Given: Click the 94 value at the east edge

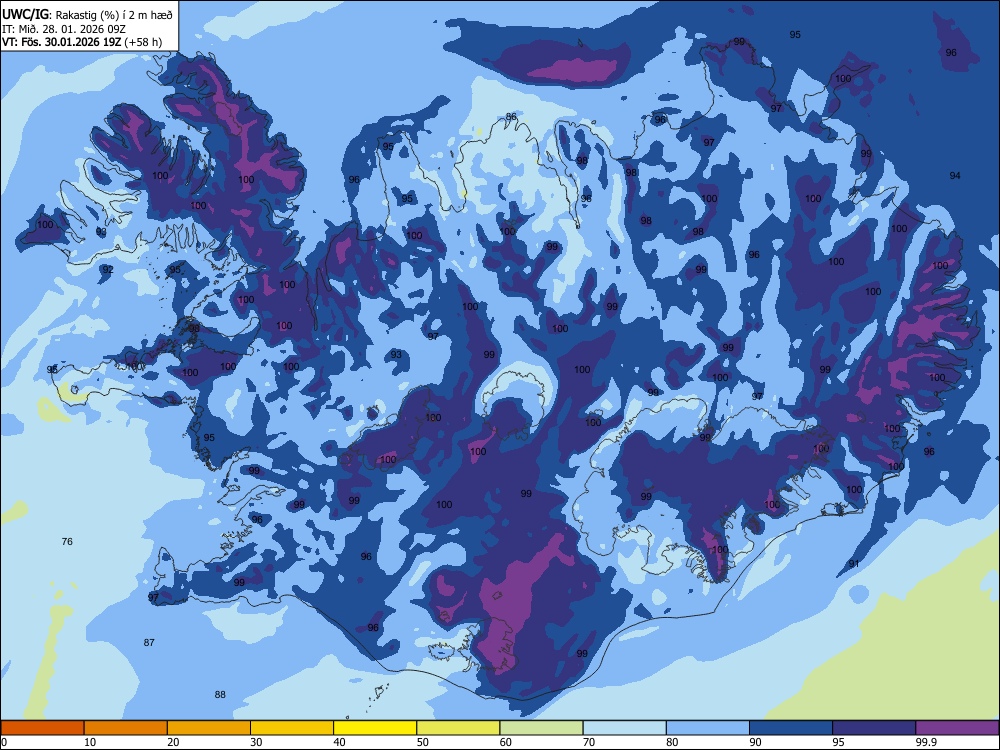Looking at the screenshot, I should coord(955,175).
